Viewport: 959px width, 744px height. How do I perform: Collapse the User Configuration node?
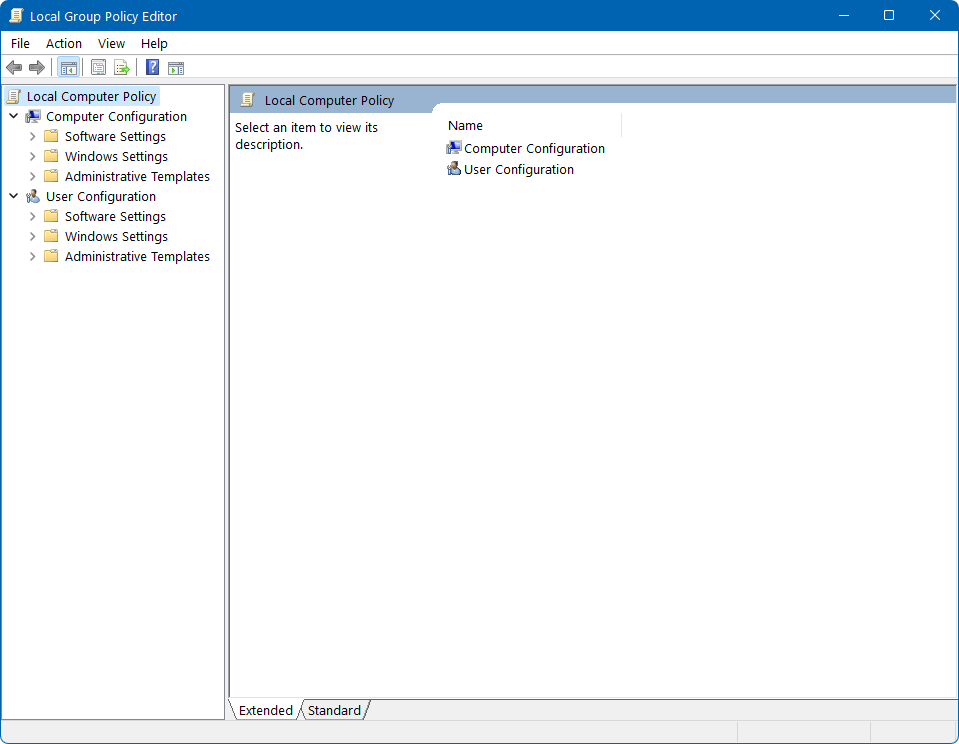tap(13, 196)
